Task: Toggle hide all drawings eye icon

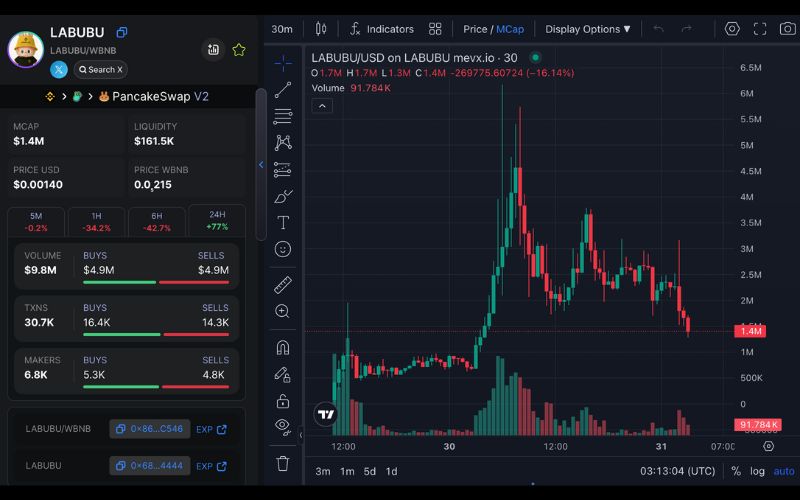Action: [283, 426]
